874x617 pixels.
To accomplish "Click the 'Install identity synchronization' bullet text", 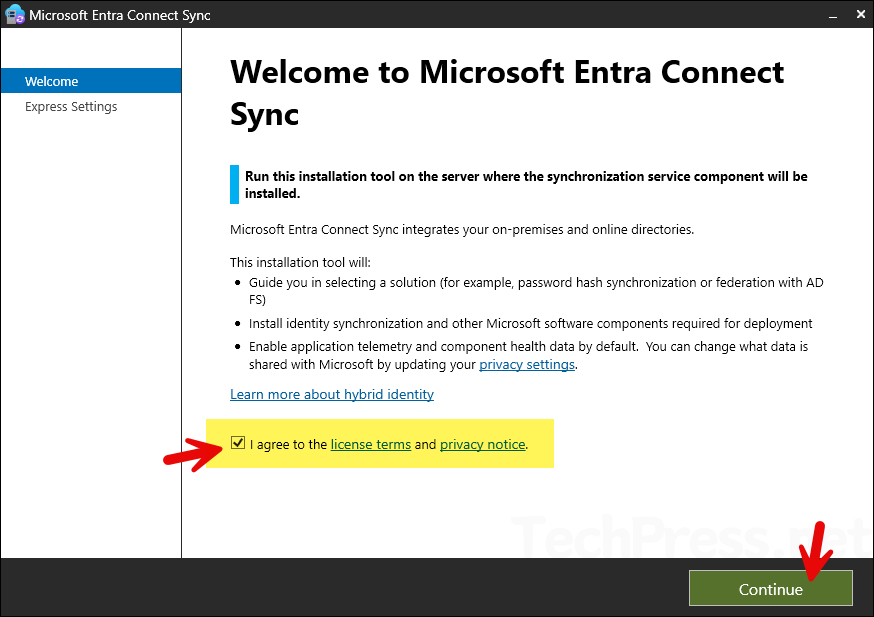I will coord(530,324).
